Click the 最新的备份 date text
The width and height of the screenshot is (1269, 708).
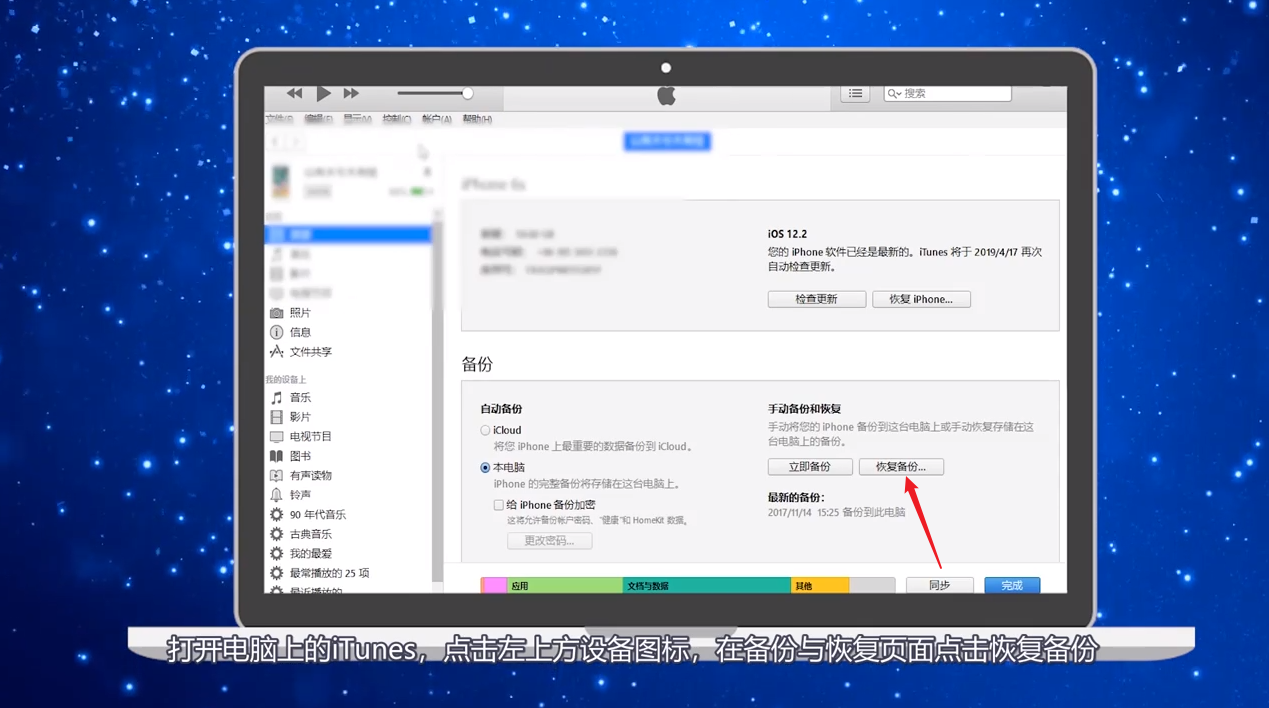coord(836,512)
